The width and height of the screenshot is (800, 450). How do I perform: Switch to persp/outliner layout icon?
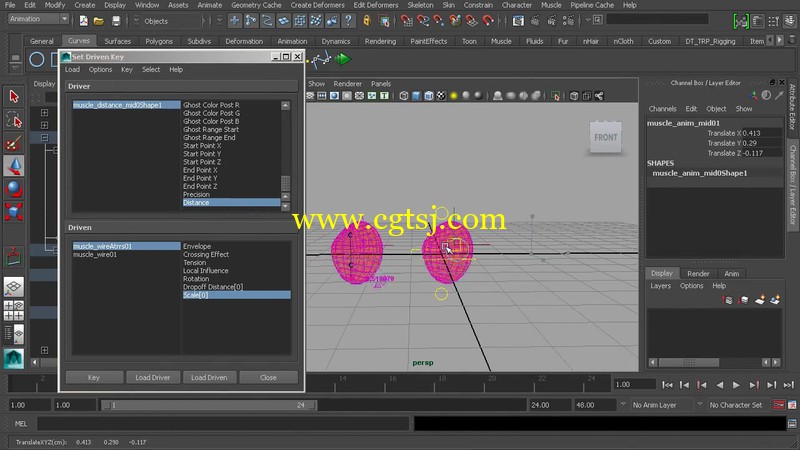click(14, 334)
